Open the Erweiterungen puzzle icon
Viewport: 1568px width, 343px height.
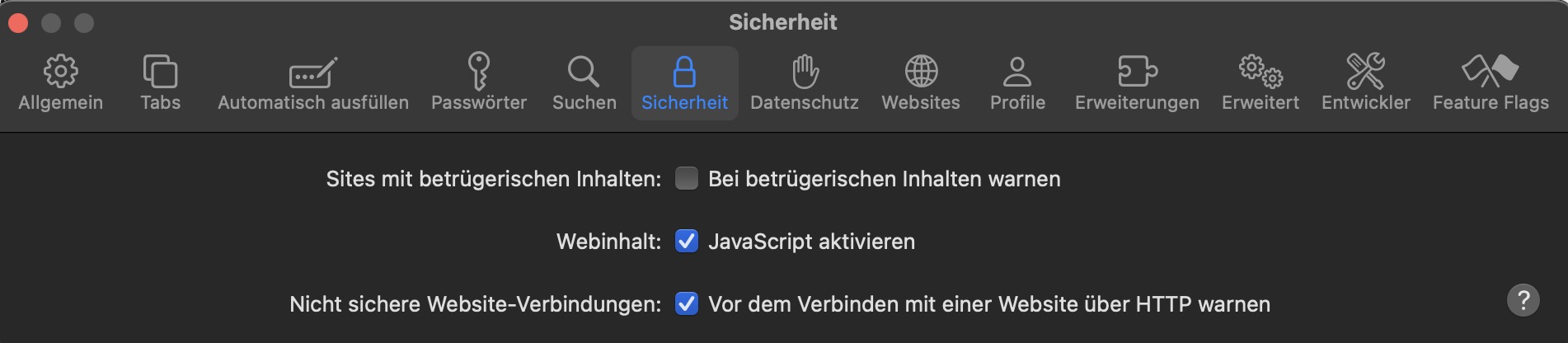coord(1137,72)
